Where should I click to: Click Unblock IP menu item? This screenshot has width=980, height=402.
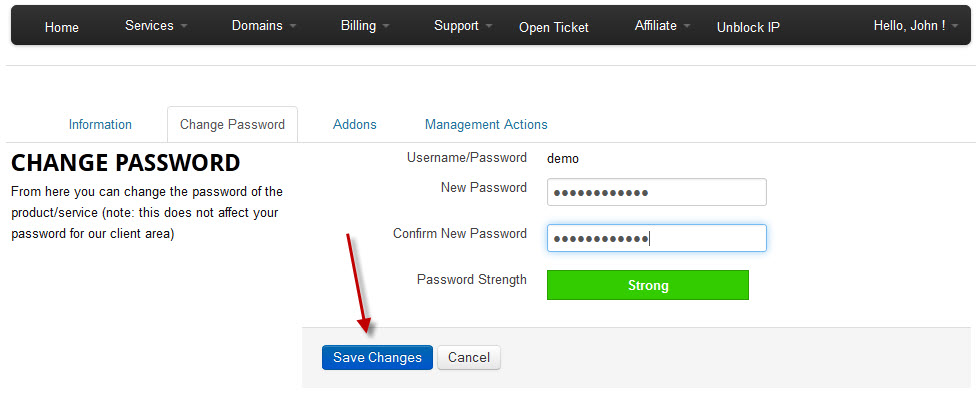tap(748, 27)
